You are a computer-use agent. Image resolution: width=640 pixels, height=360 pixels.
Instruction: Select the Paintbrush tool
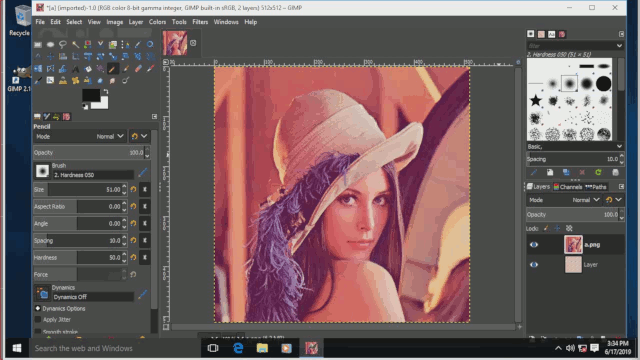pos(125,69)
